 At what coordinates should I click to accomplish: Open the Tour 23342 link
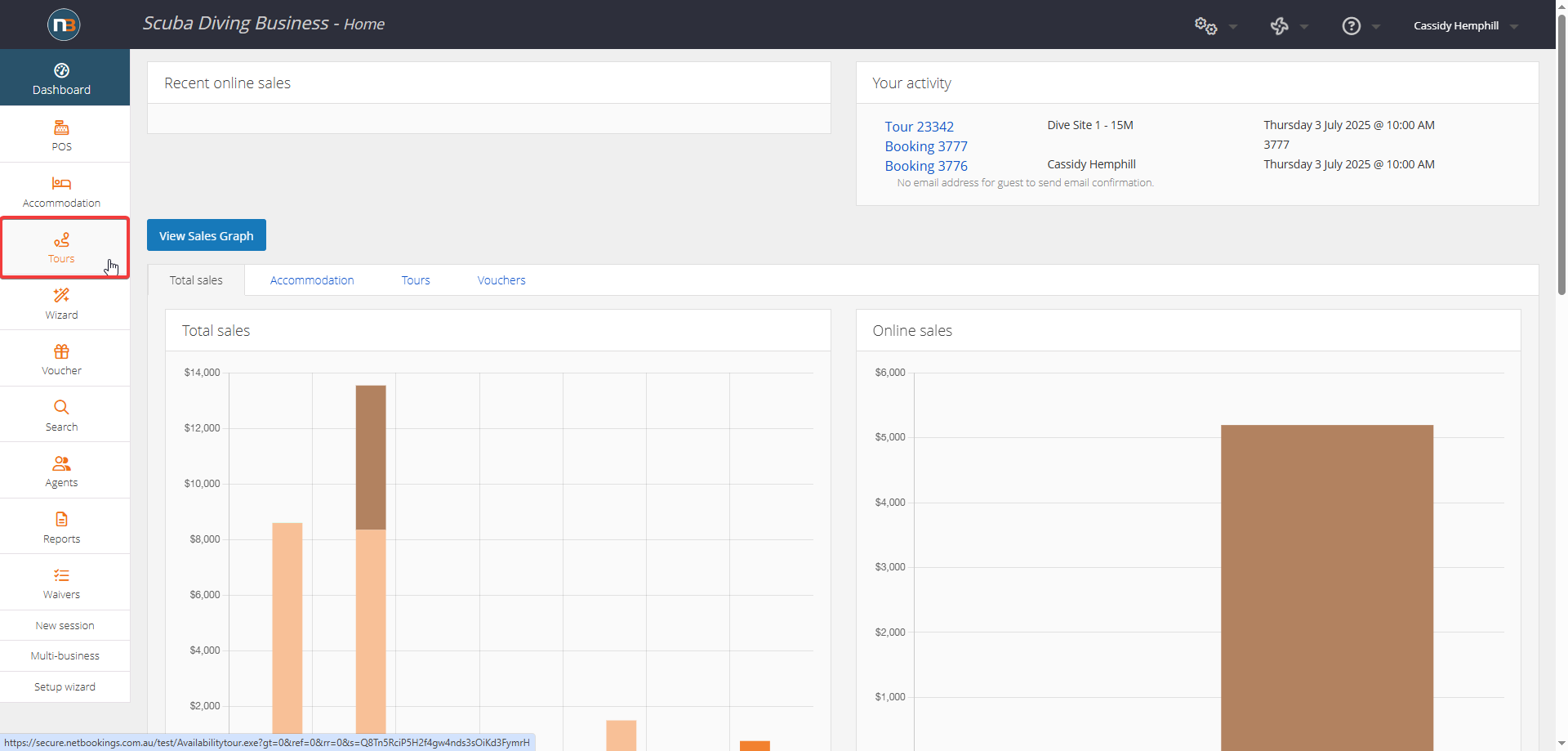(919, 127)
